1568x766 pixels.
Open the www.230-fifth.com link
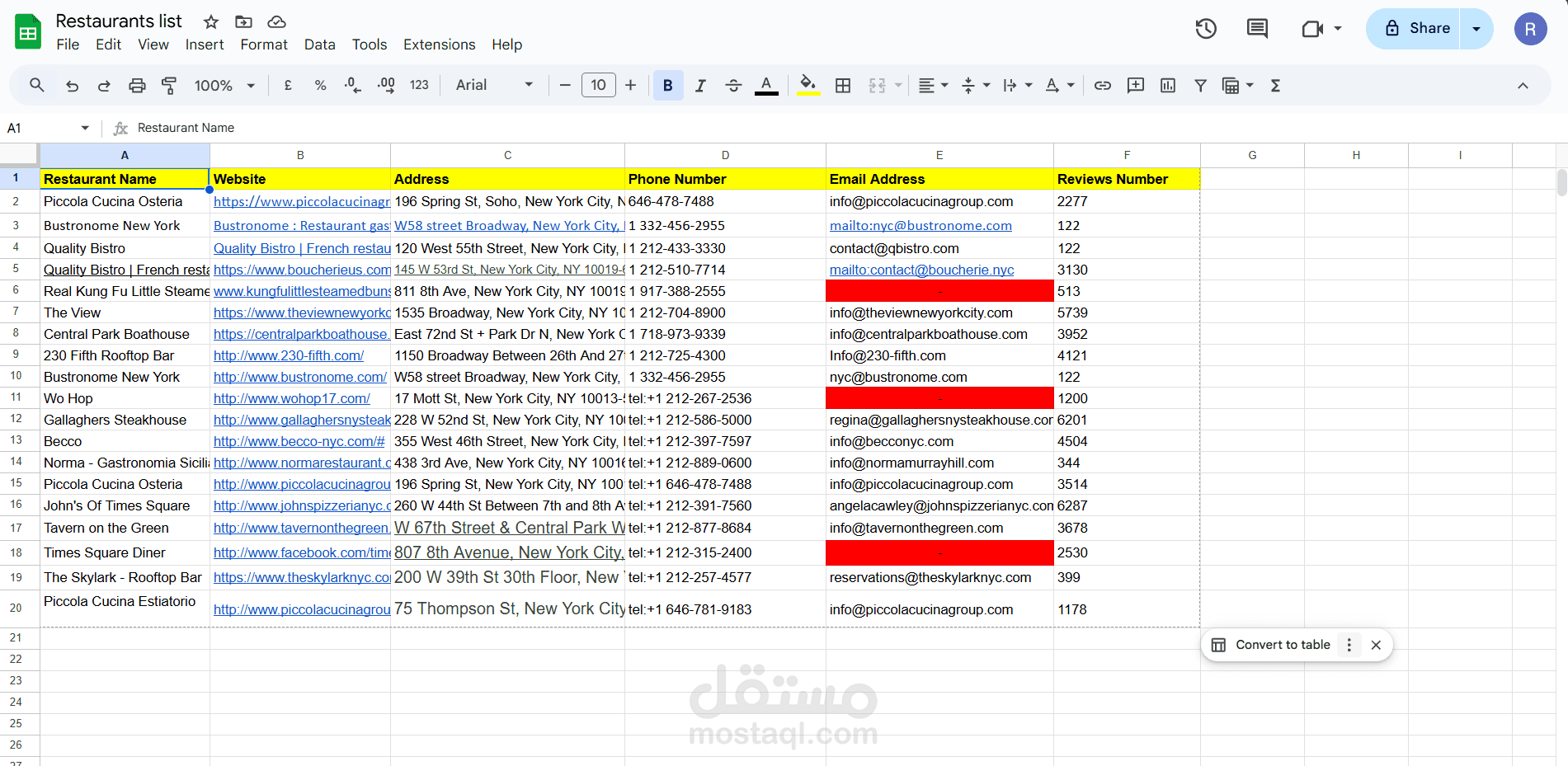click(289, 355)
